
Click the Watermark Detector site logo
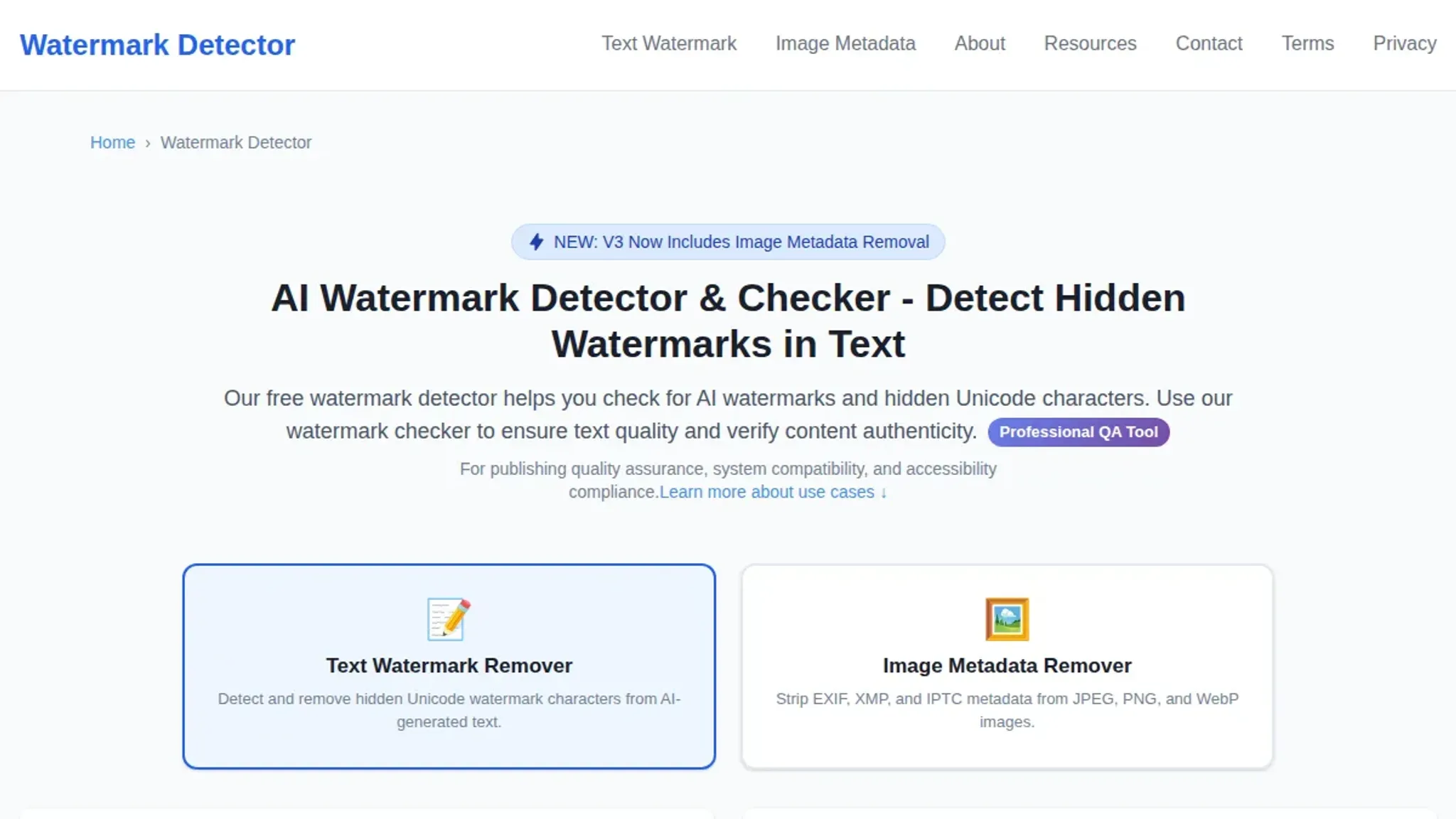(157, 45)
